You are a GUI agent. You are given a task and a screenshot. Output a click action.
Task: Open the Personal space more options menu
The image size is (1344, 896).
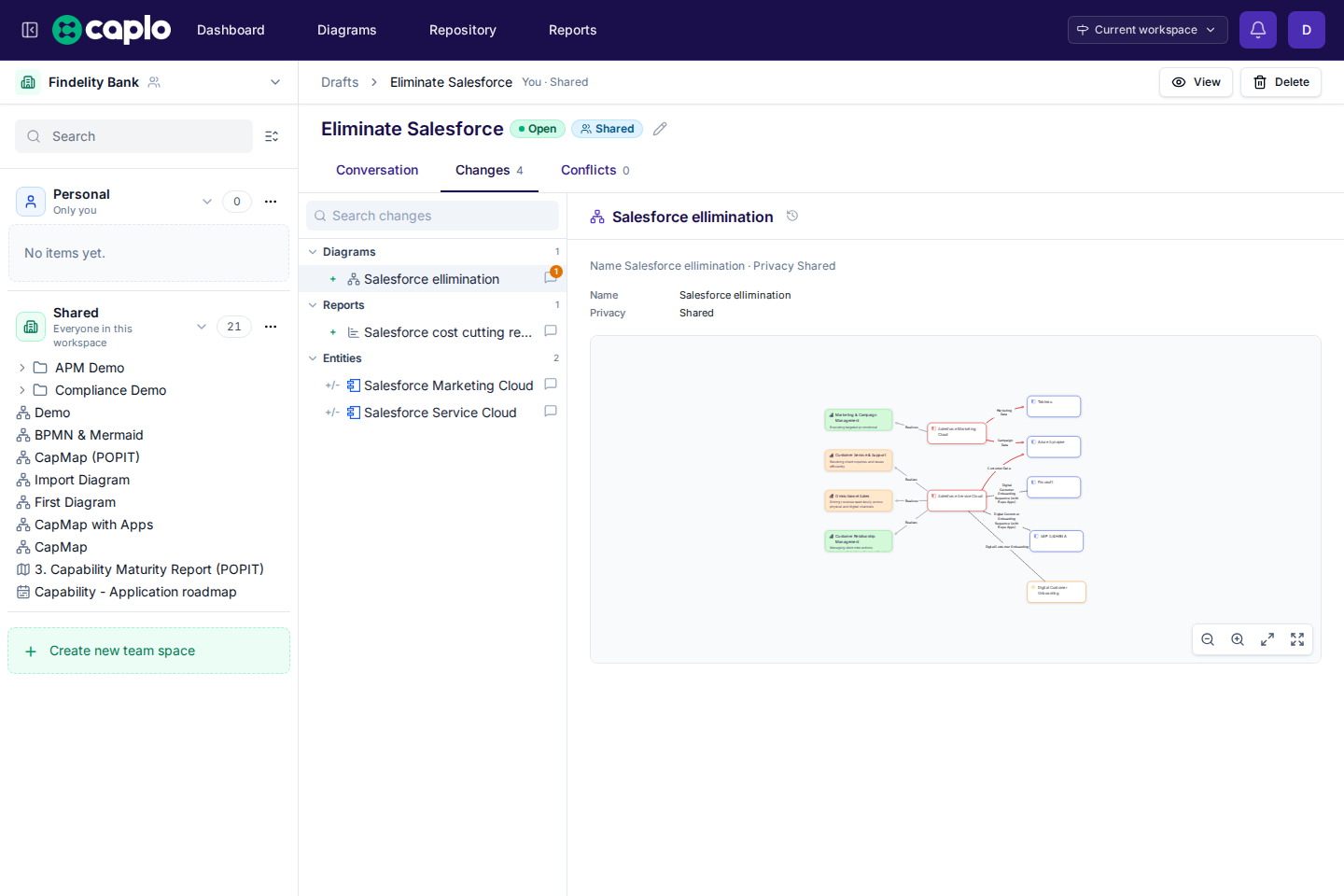click(271, 202)
